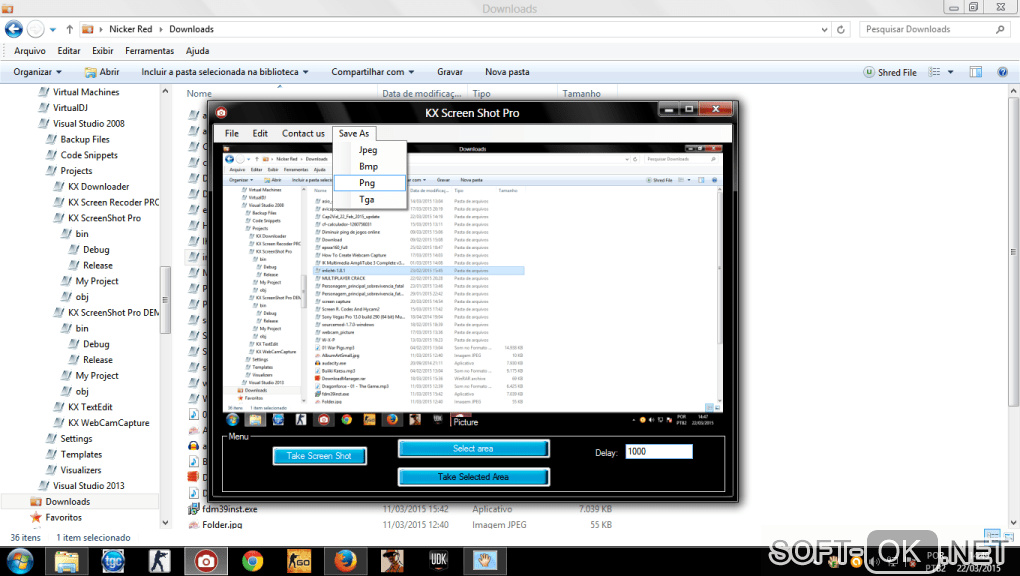The height and width of the screenshot is (576, 1020).
Task: Open the CS:GO taskbar icon
Action: pyautogui.click(x=299, y=560)
